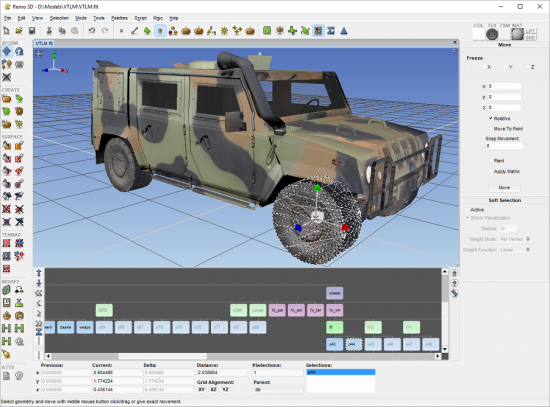The height and width of the screenshot is (407, 550).
Task: Select the Freeze Z option
Action: (x=528, y=67)
